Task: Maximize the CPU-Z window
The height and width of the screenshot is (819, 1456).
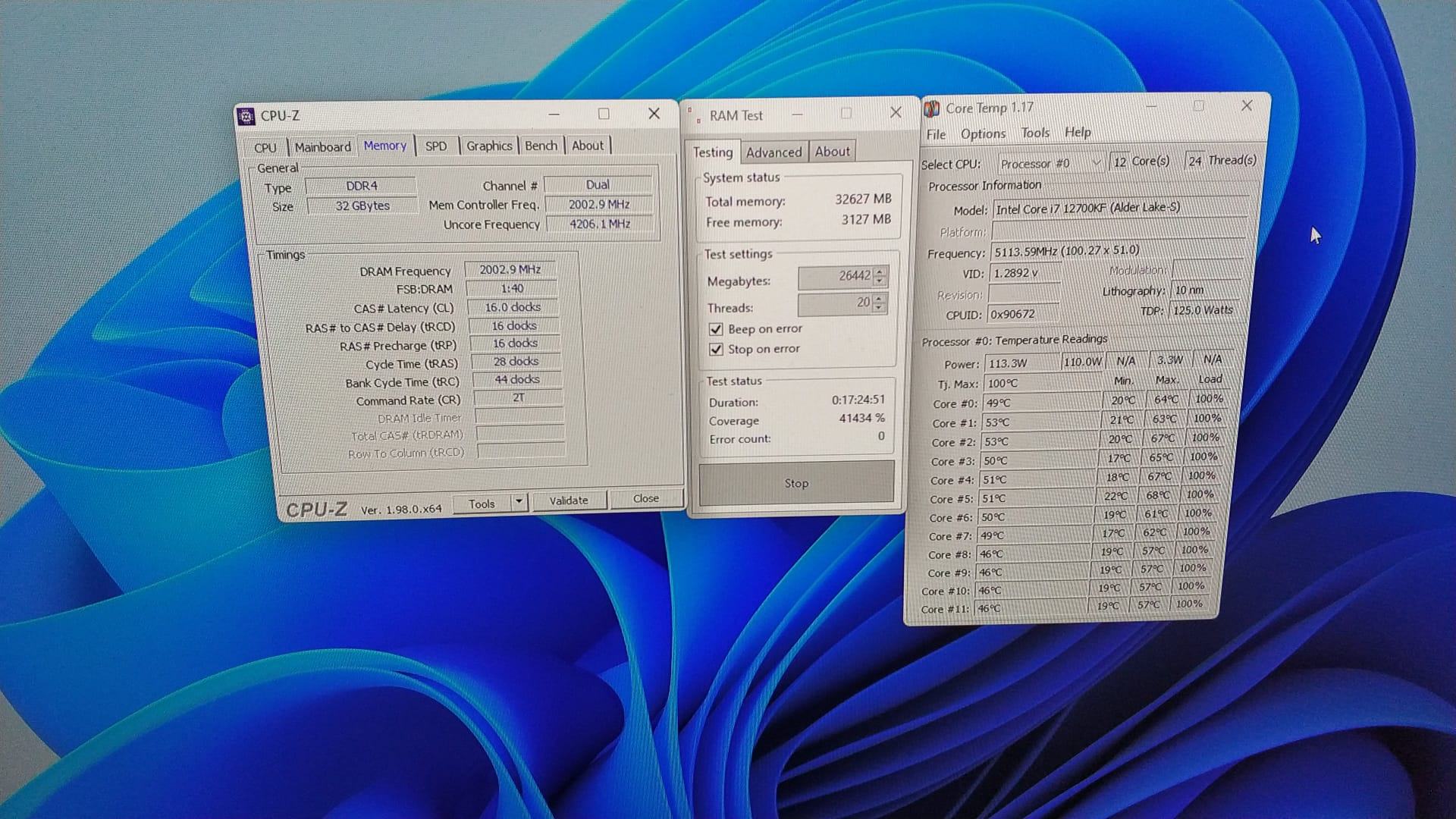Action: click(604, 114)
